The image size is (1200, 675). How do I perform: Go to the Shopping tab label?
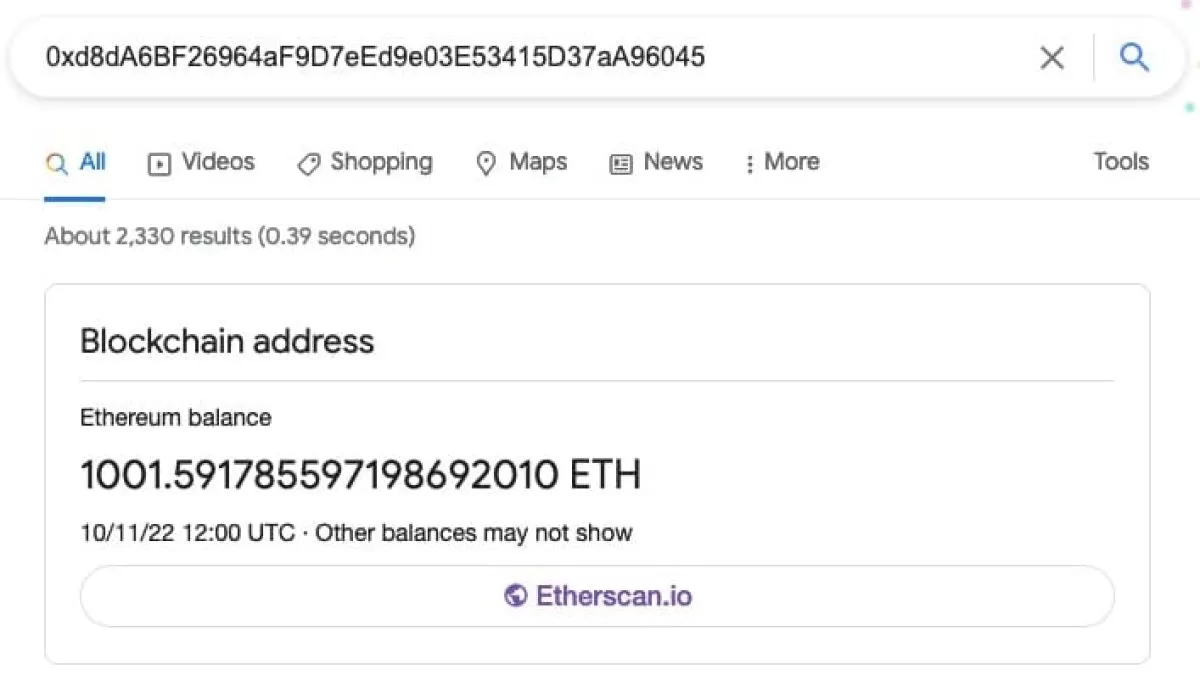[381, 162]
